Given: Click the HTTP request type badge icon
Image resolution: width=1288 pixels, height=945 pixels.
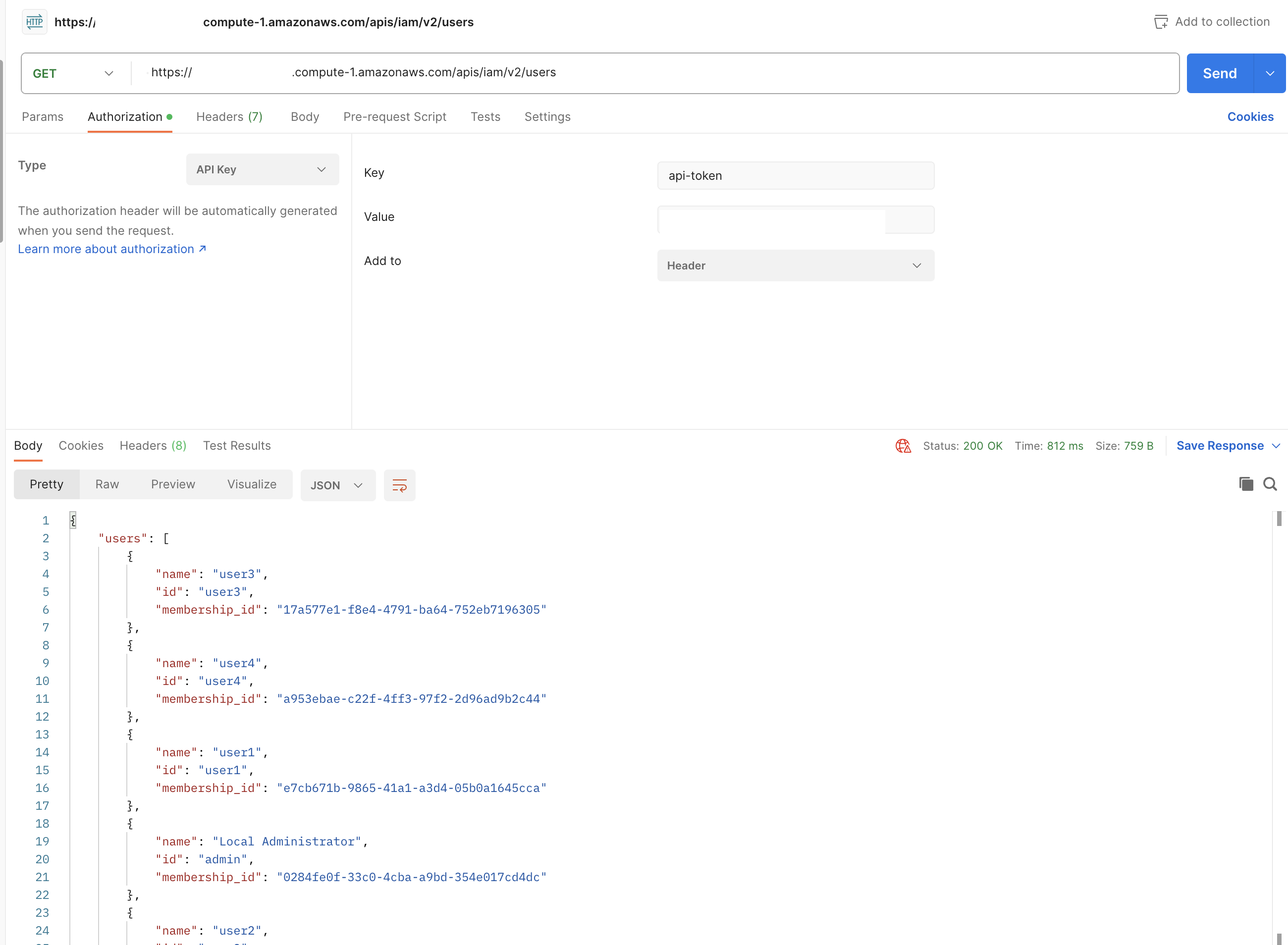Looking at the screenshot, I should click(34, 22).
